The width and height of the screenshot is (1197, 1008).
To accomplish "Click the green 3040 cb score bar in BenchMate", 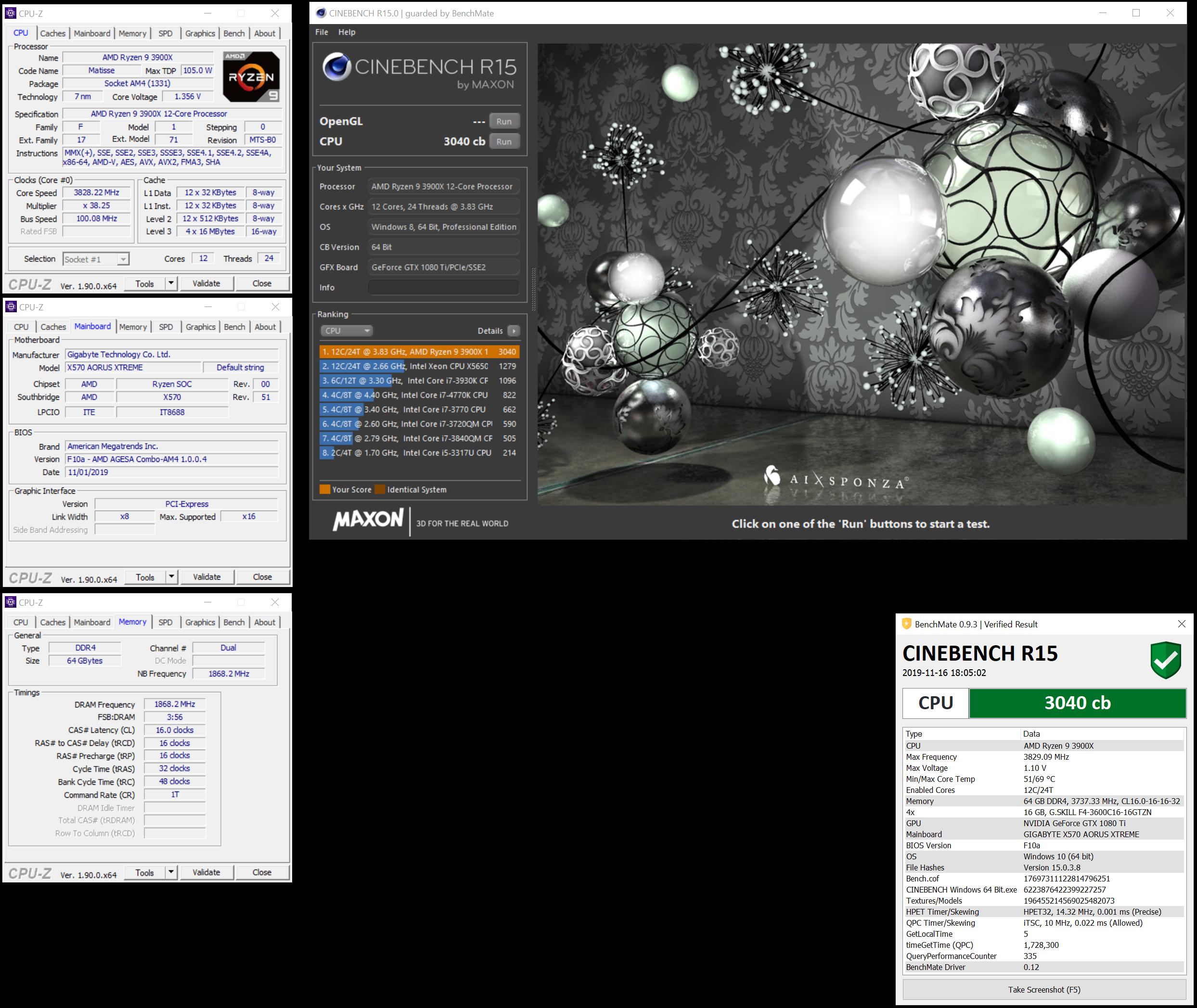I will [1078, 703].
